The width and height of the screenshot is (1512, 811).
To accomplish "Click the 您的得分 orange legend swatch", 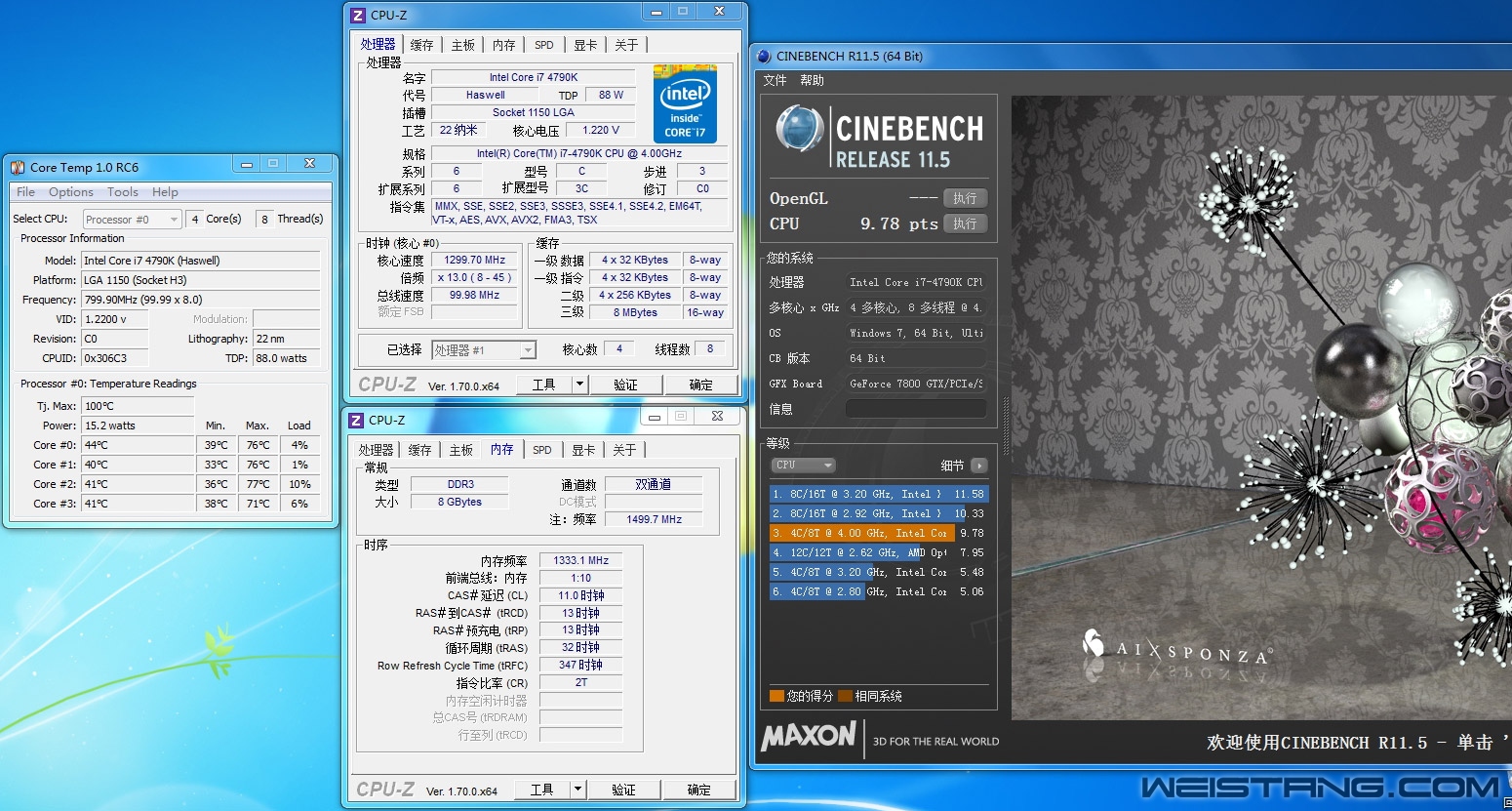I will pyautogui.click(x=776, y=696).
